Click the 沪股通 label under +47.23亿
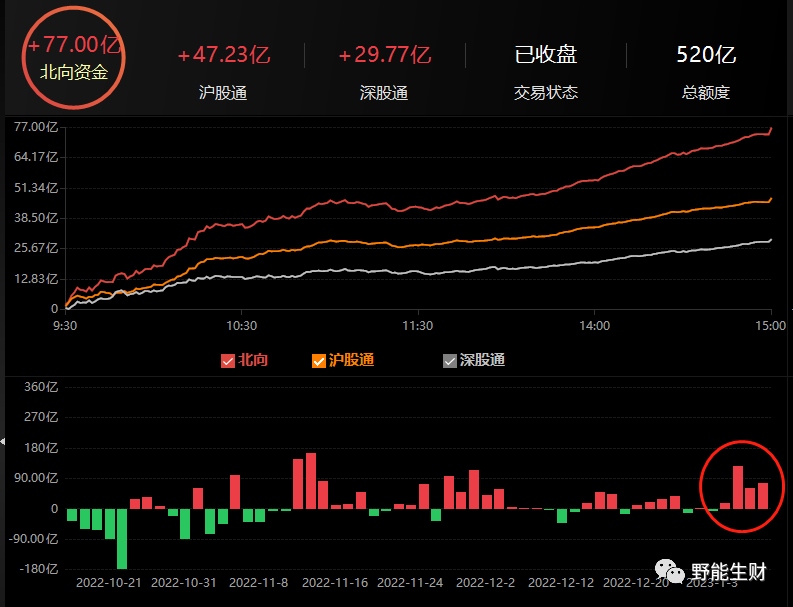793x607 pixels. point(223,93)
